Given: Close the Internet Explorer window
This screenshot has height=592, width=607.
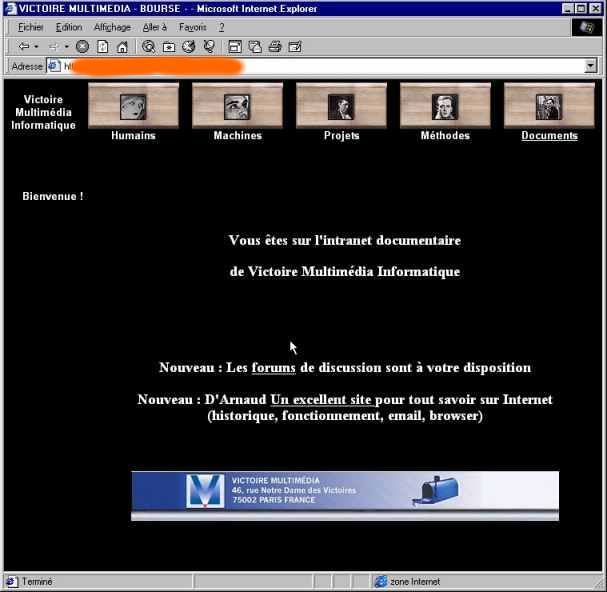Looking at the screenshot, I should pyautogui.click(x=595, y=8).
